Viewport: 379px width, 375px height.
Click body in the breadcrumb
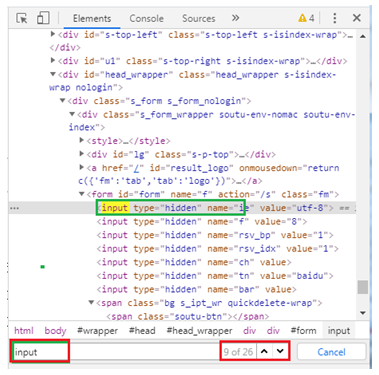[55, 331]
